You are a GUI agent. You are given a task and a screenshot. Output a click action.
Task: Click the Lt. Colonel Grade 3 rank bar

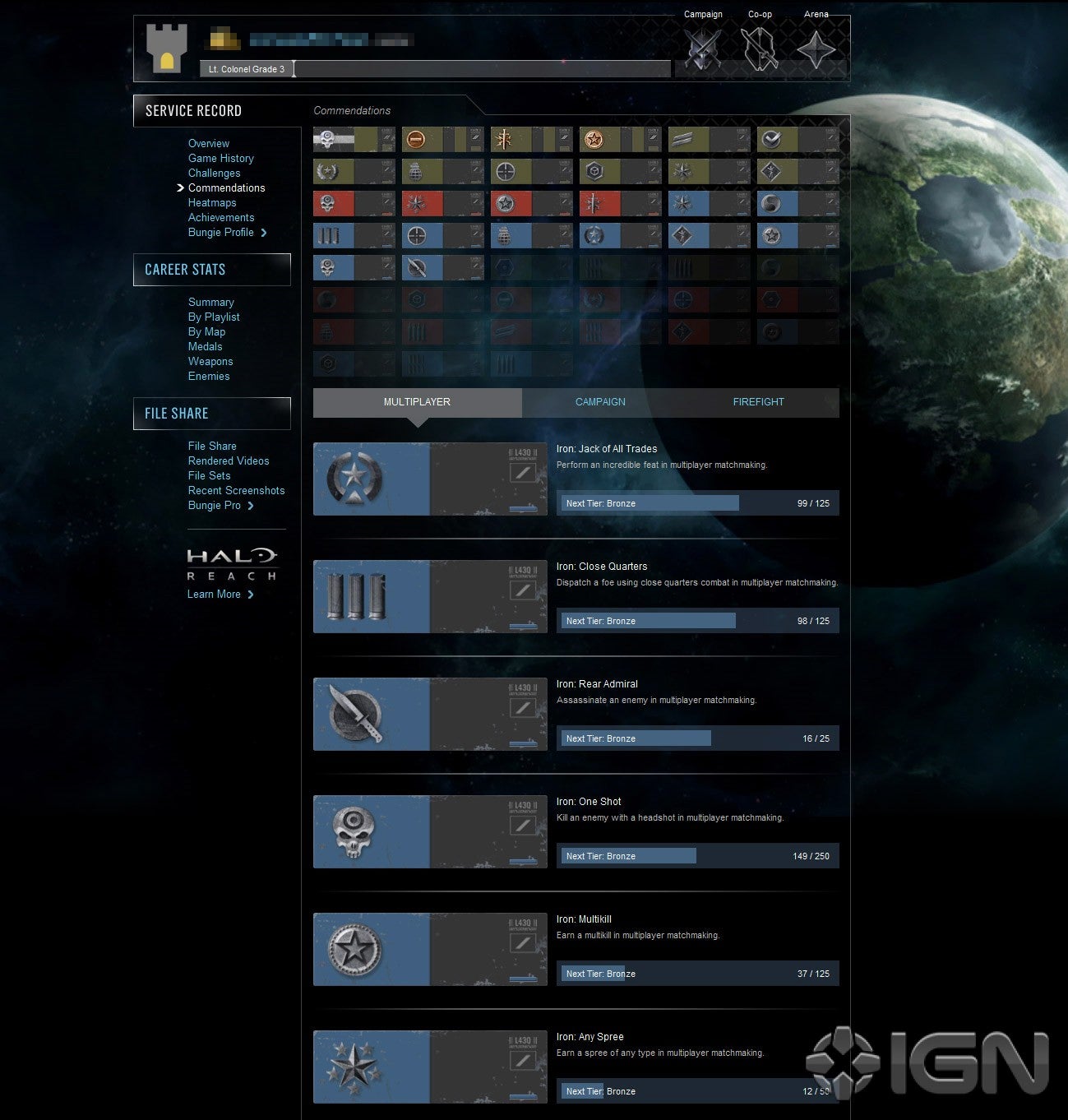pyautogui.click(x=436, y=69)
